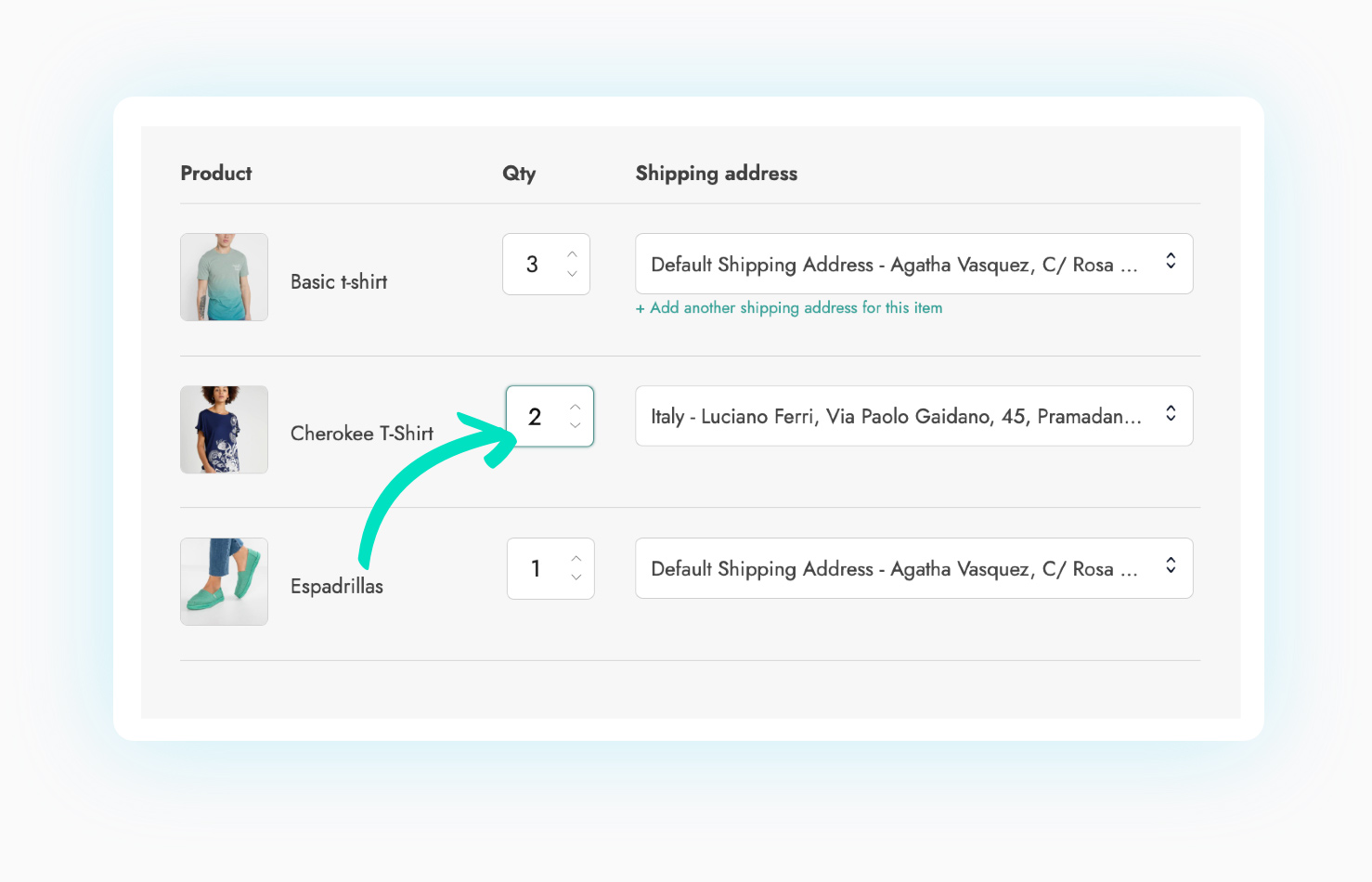Click the chevron on the Italy address selector
The image size is (1372, 882).
[x=1170, y=416]
